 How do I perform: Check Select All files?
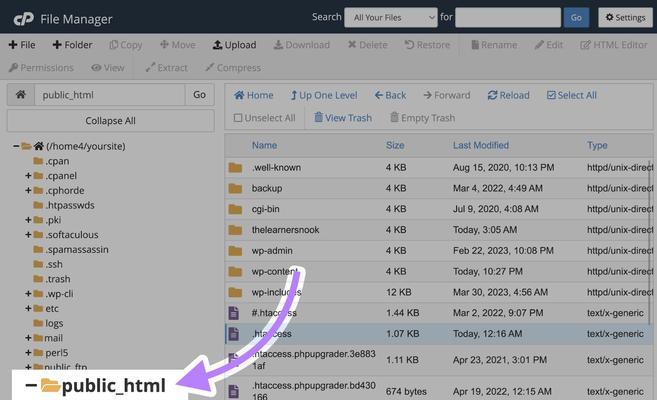click(572, 95)
